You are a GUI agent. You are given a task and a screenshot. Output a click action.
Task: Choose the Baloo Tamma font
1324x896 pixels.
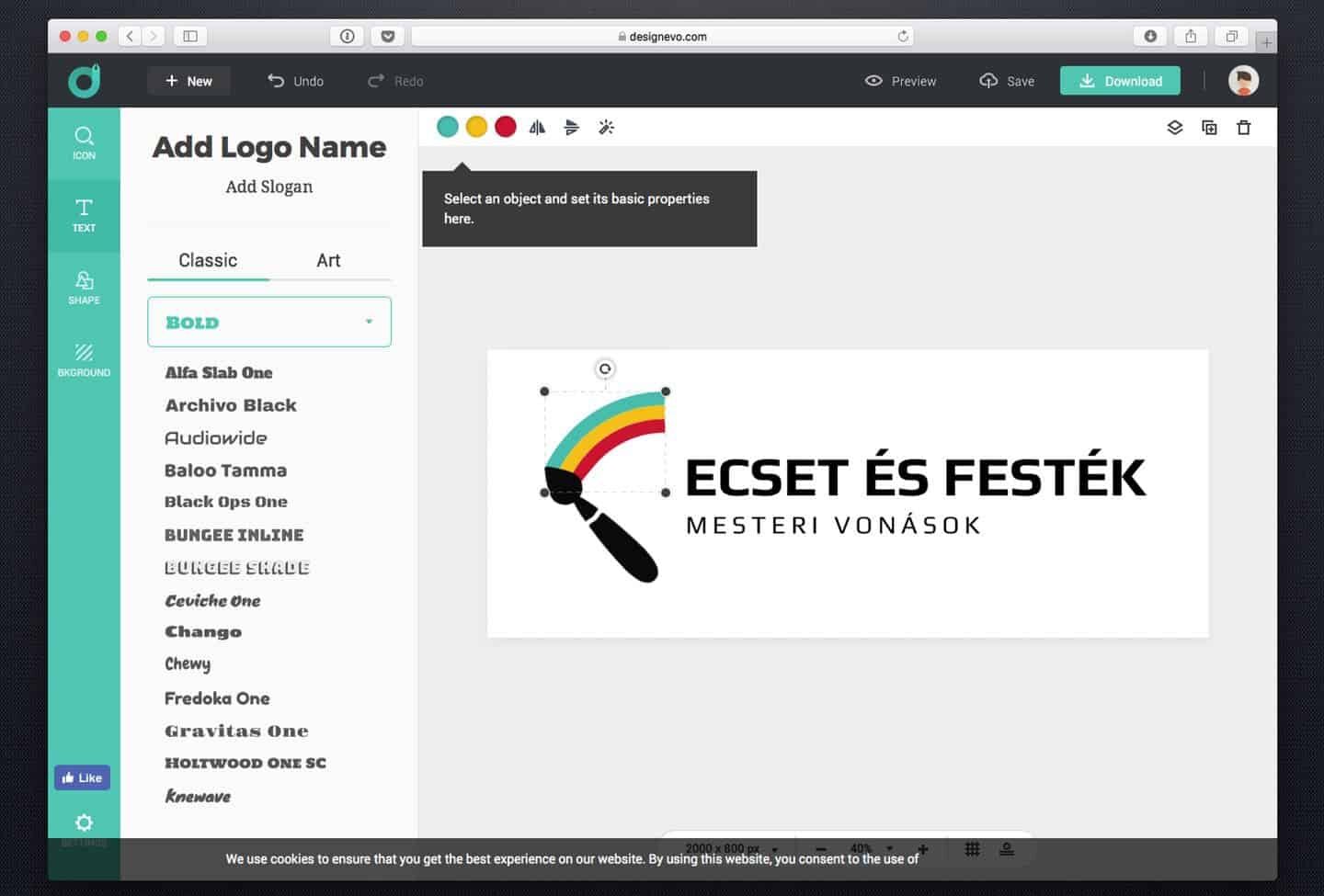click(226, 471)
